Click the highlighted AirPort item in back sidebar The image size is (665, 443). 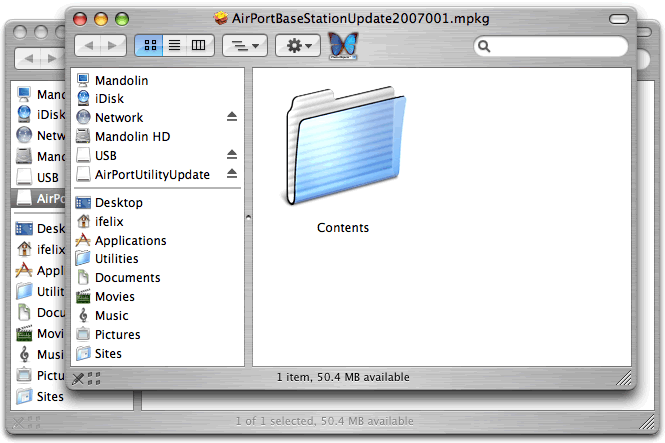[39, 198]
